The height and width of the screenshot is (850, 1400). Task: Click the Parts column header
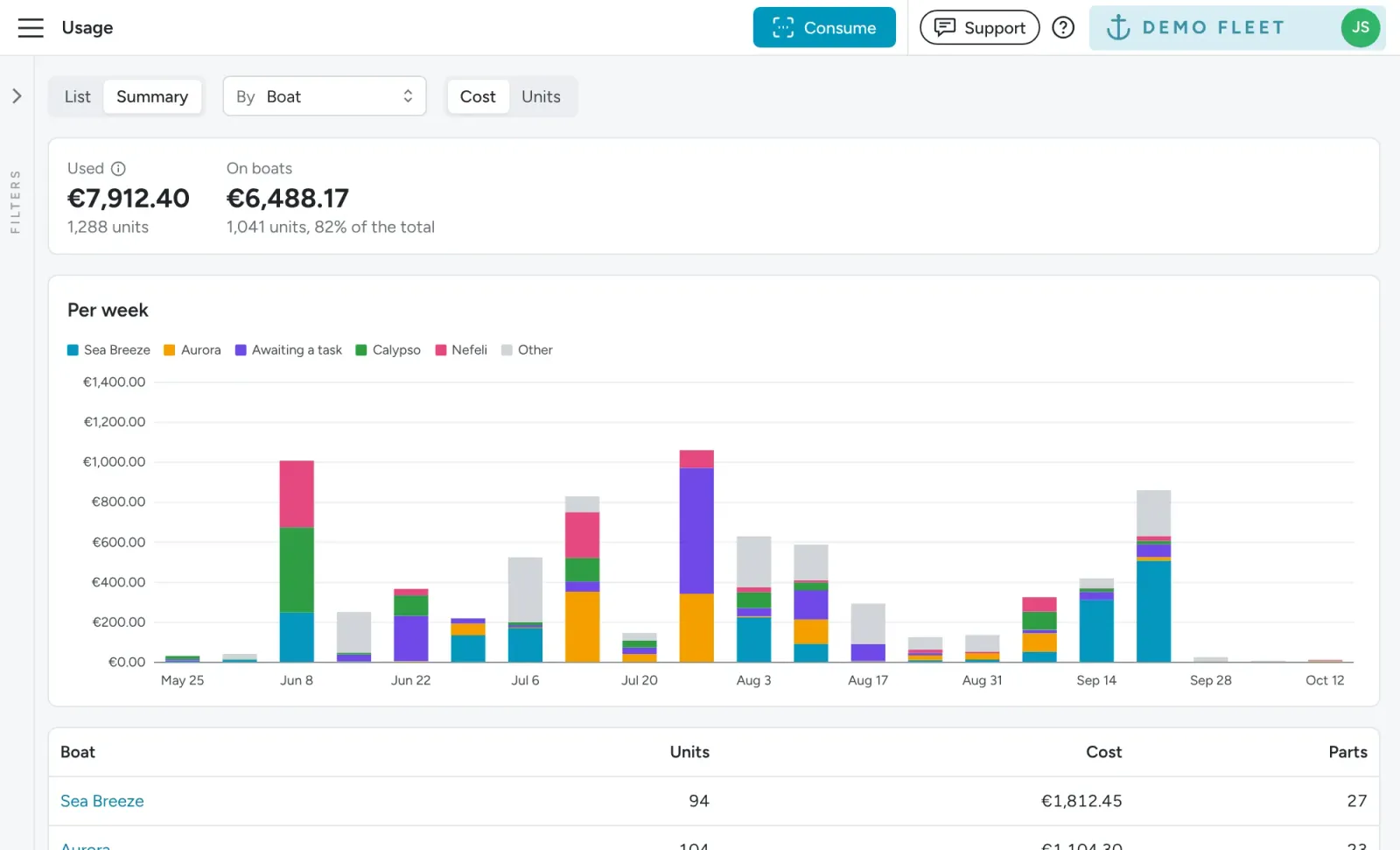pos(1347,752)
